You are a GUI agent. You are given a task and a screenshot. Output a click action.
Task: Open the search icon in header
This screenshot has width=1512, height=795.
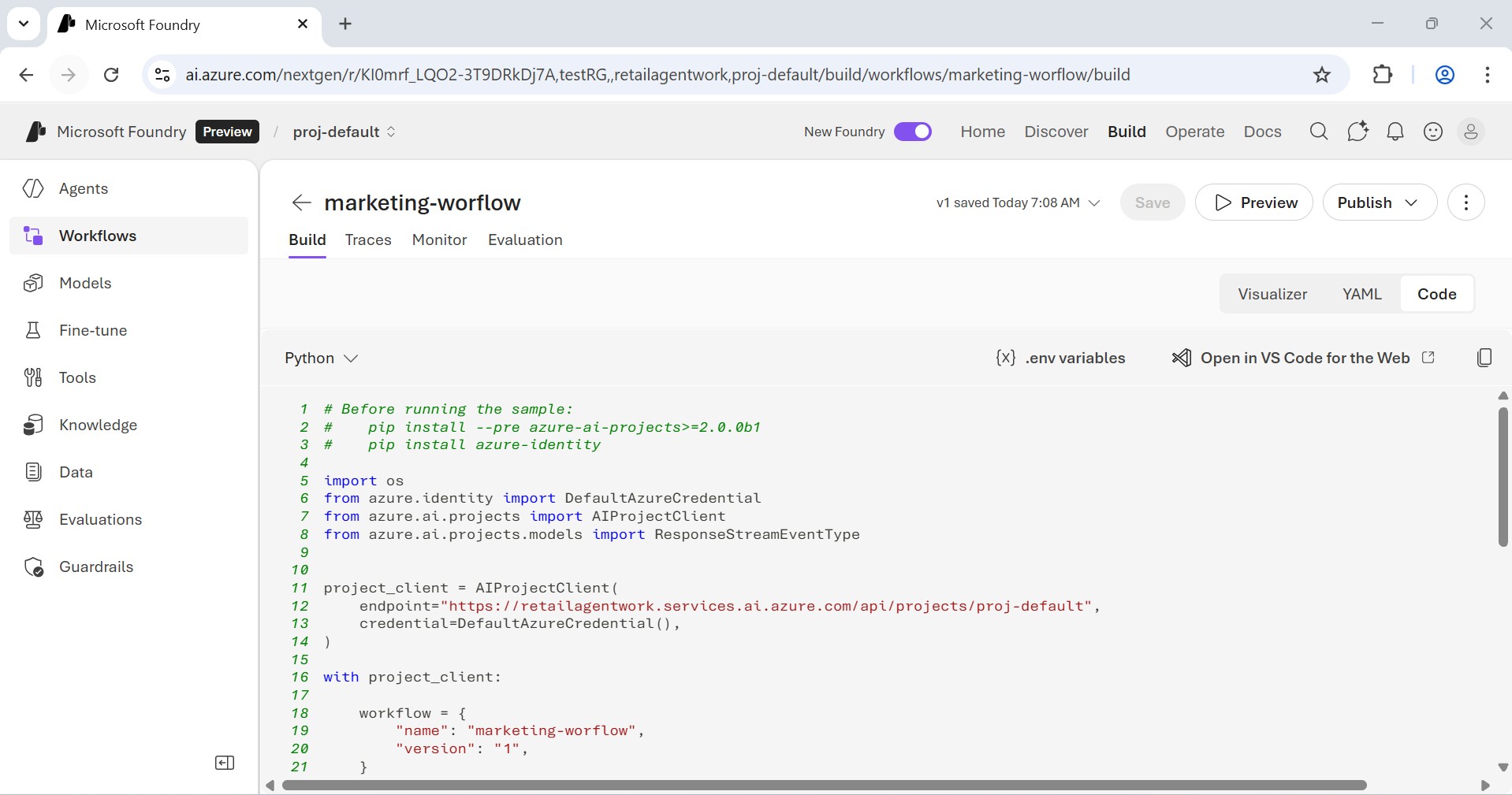pyautogui.click(x=1318, y=132)
